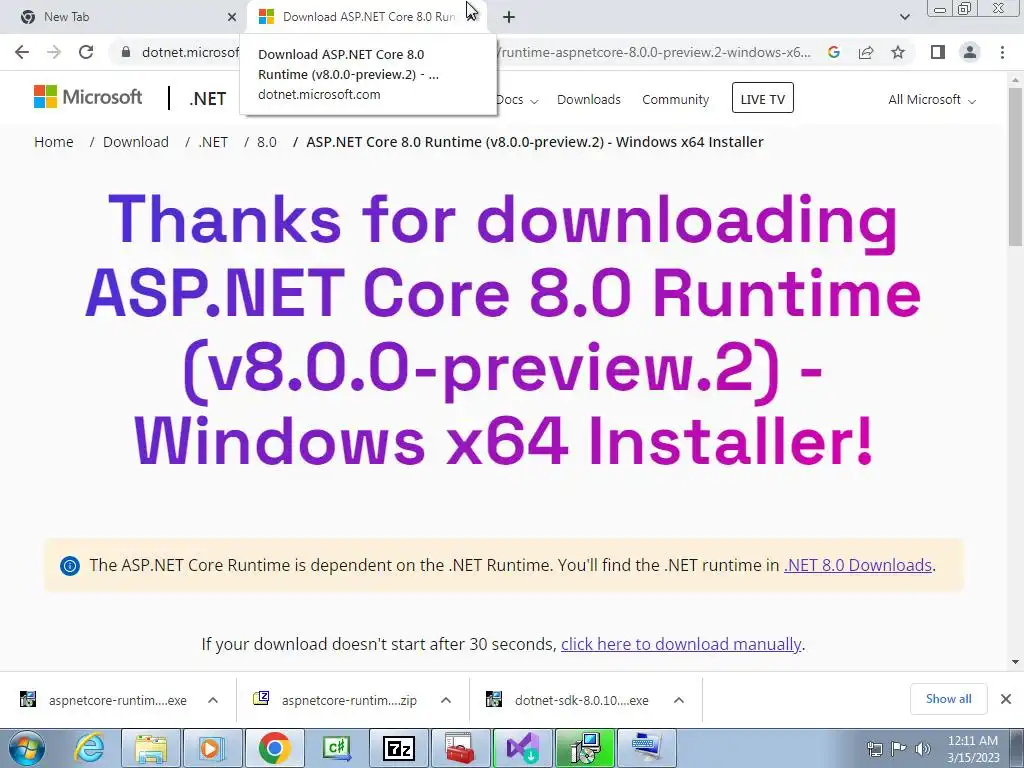Viewport: 1024px width, 768px height.
Task: Expand options for aspnetcore-runtim....exe download
Action: coord(213,700)
